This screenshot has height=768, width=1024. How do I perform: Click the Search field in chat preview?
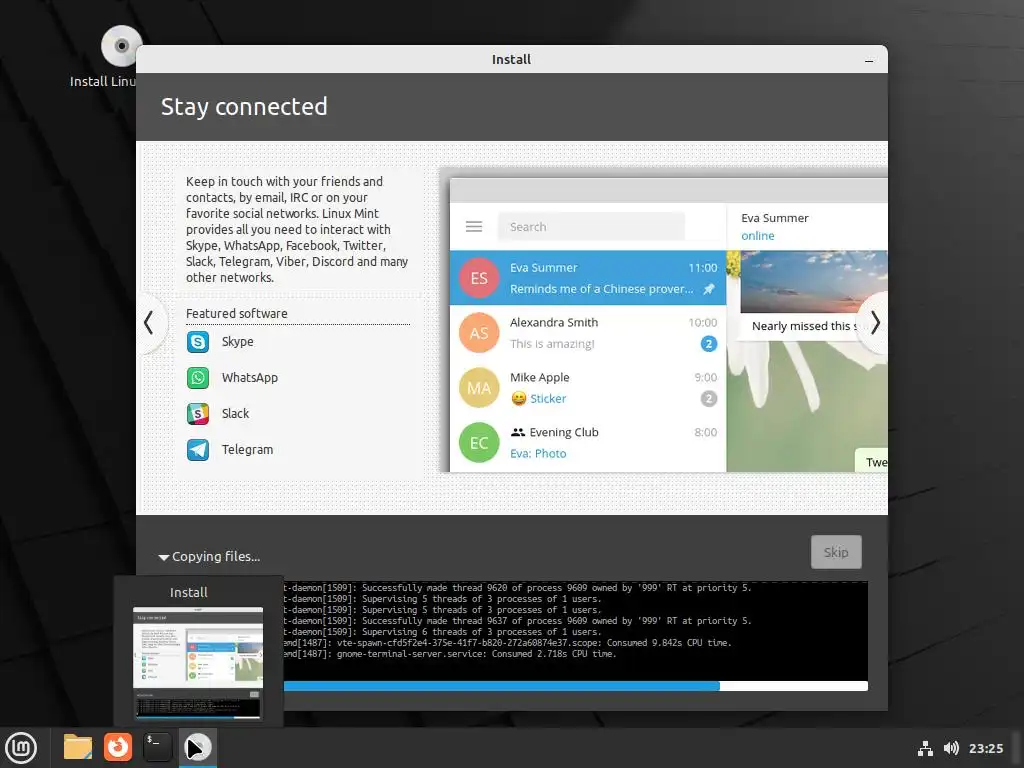[x=591, y=227]
